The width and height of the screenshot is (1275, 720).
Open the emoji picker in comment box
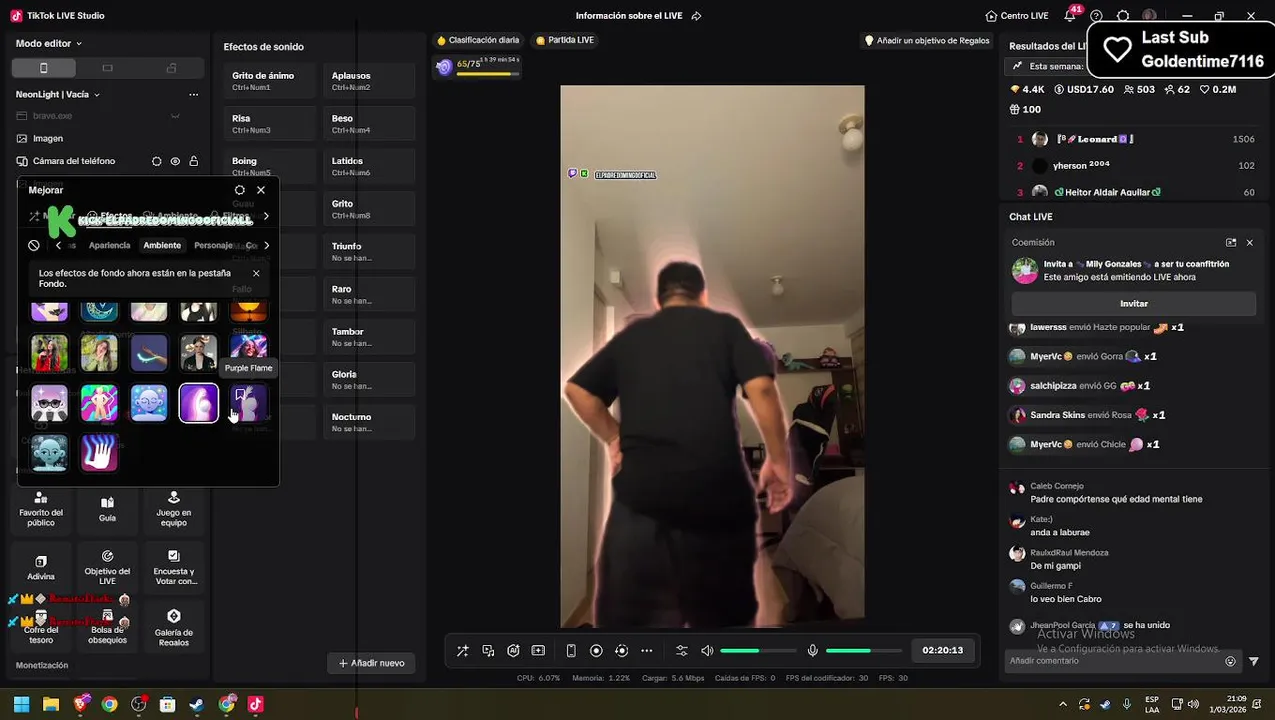point(1231,661)
